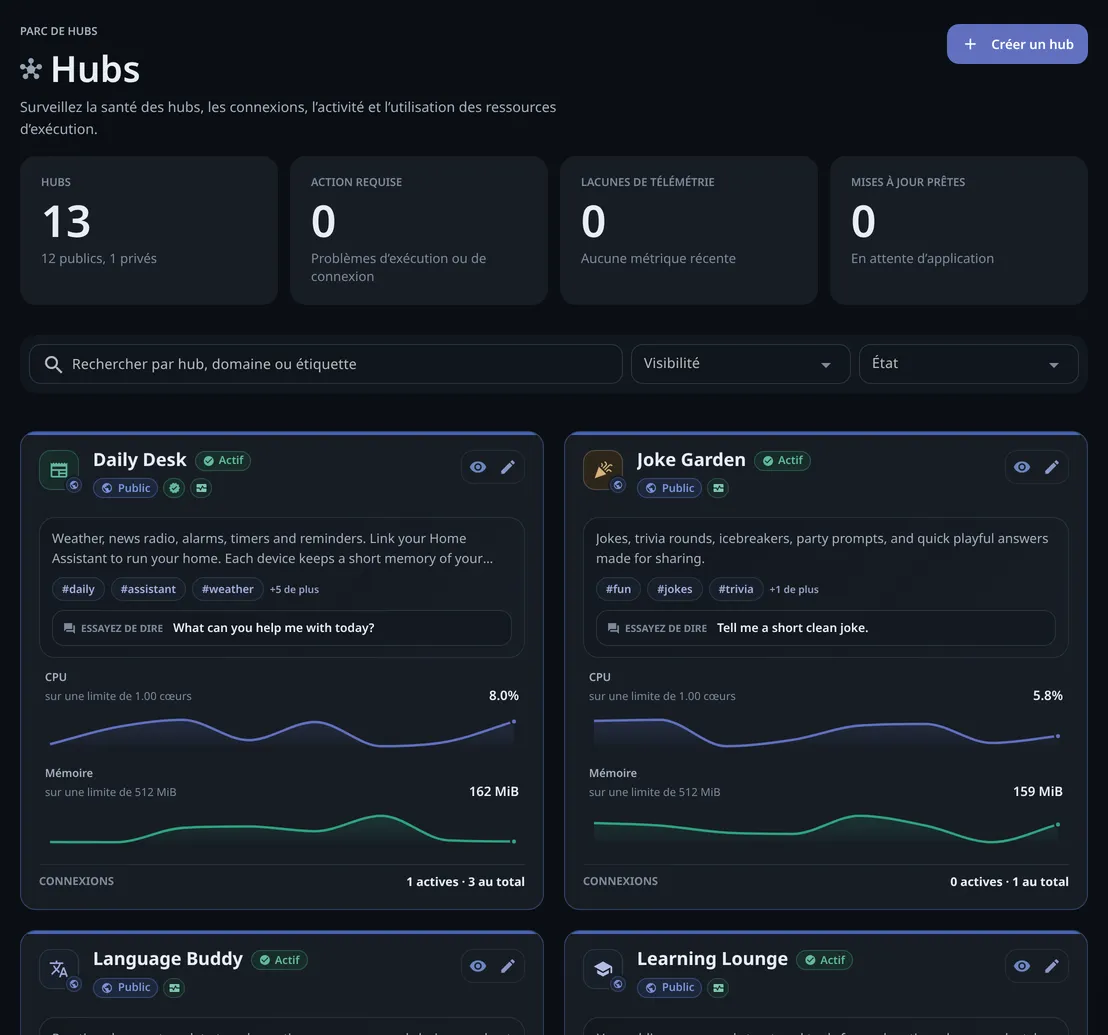The height and width of the screenshot is (1035, 1108).
Task: Click the Lacunes de télémétrie card
Action: [x=689, y=230]
